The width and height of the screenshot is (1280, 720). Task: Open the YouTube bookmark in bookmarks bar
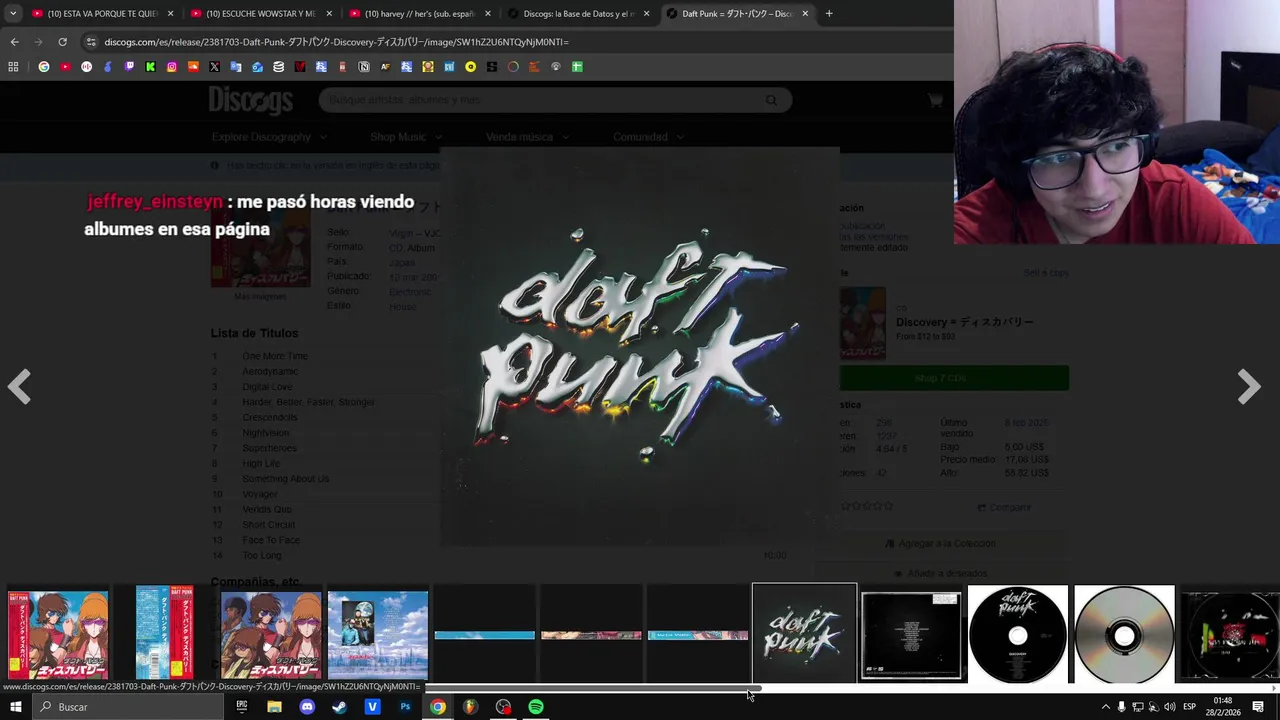point(65,67)
